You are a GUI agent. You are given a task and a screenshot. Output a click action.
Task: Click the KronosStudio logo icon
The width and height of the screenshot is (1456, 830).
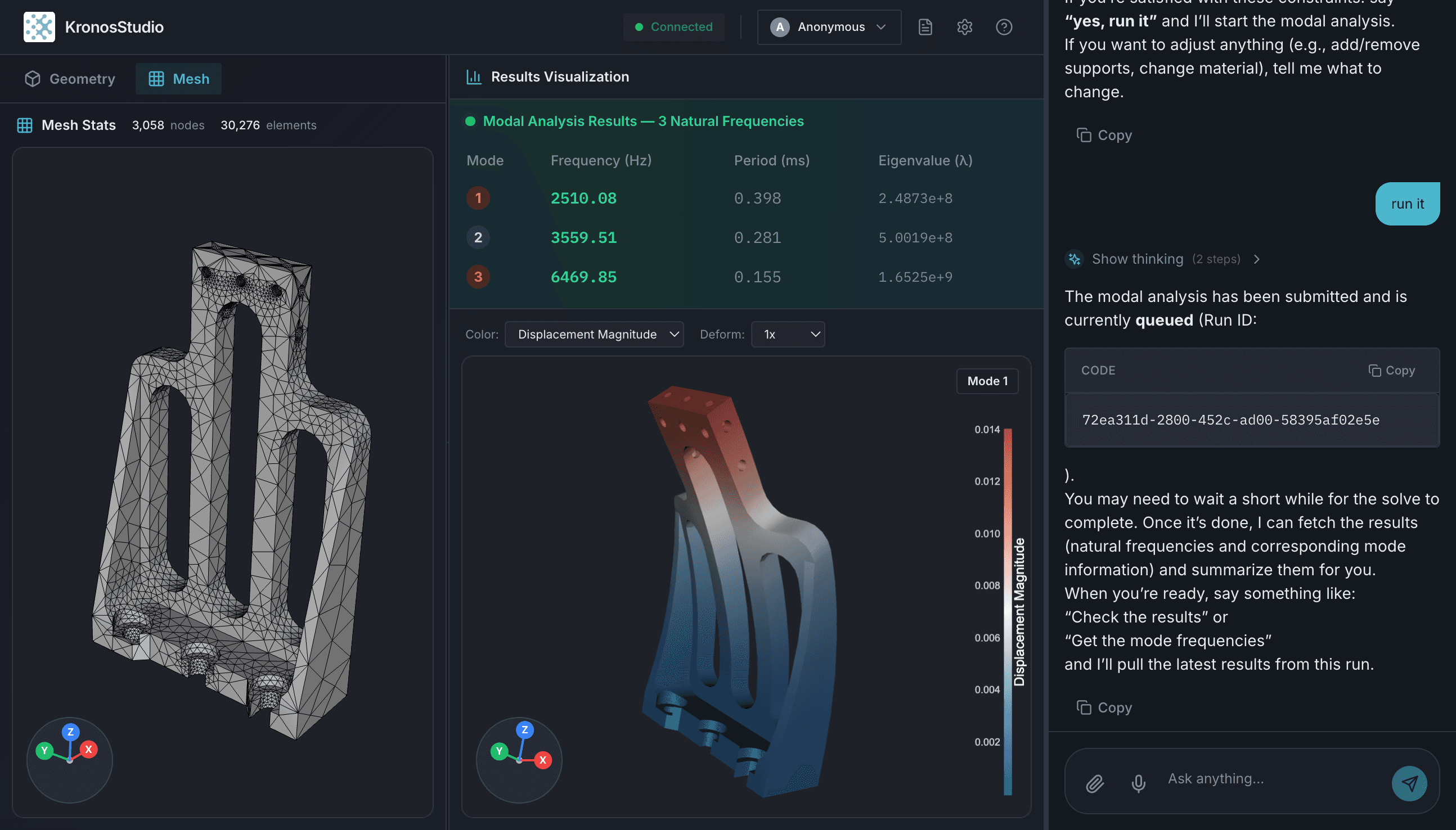[38, 27]
